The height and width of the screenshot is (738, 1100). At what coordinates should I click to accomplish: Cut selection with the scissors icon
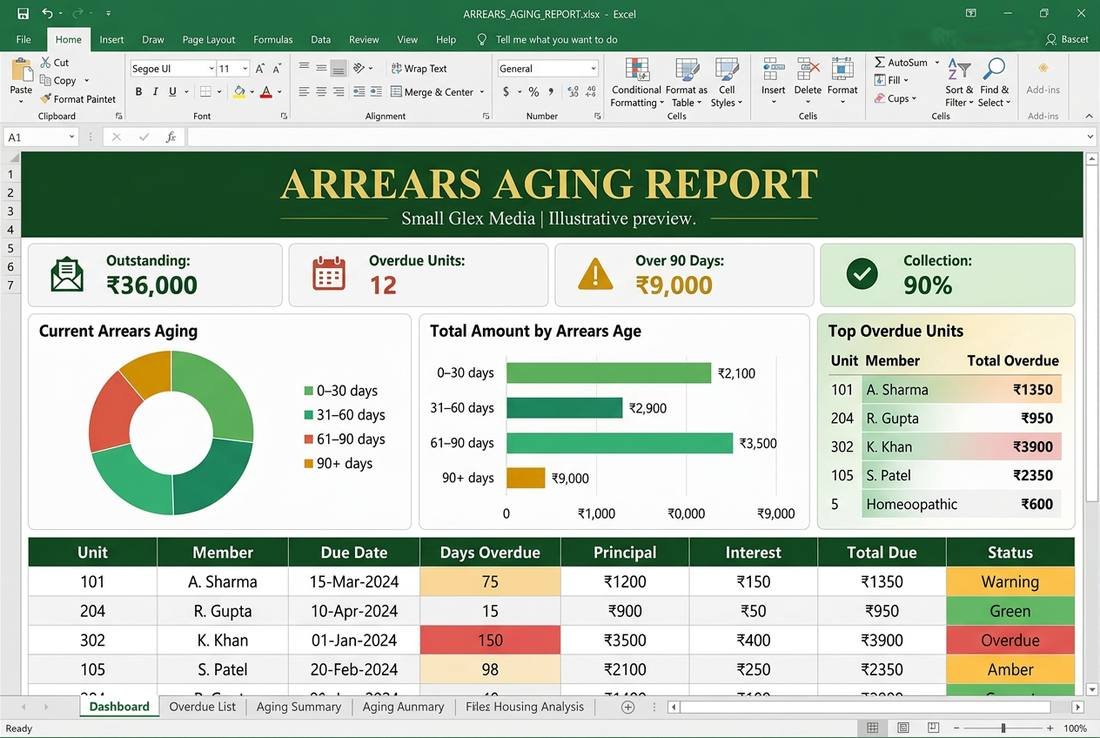click(46, 62)
